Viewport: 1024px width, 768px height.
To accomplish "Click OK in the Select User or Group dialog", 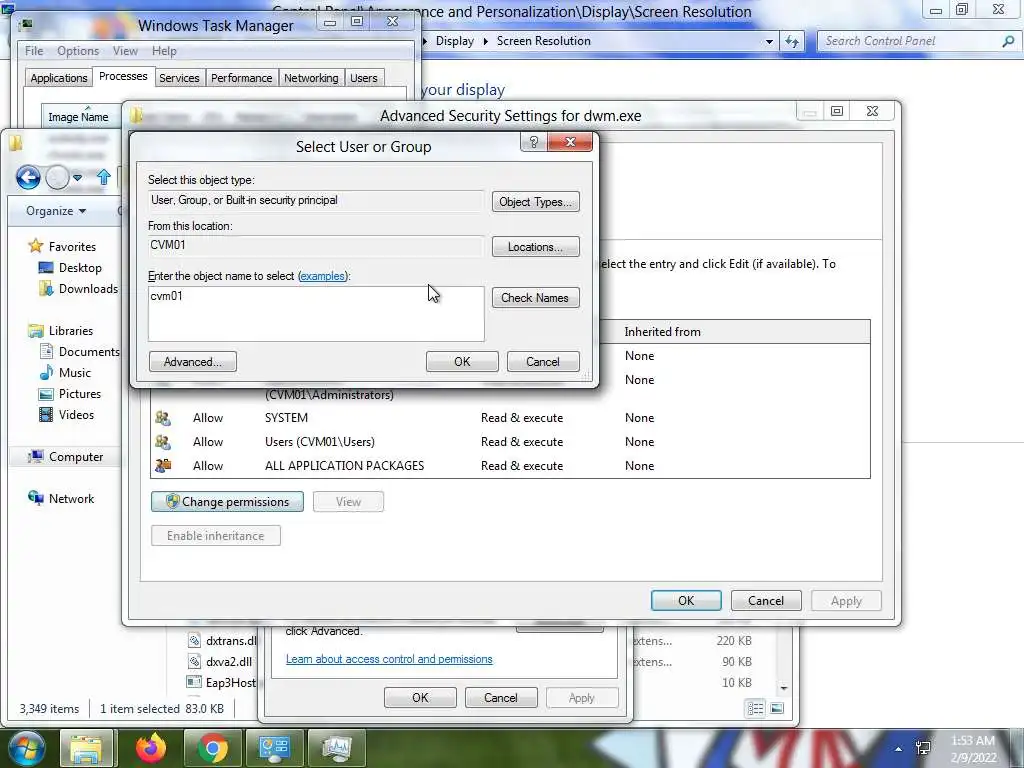I will coord(462,362).
